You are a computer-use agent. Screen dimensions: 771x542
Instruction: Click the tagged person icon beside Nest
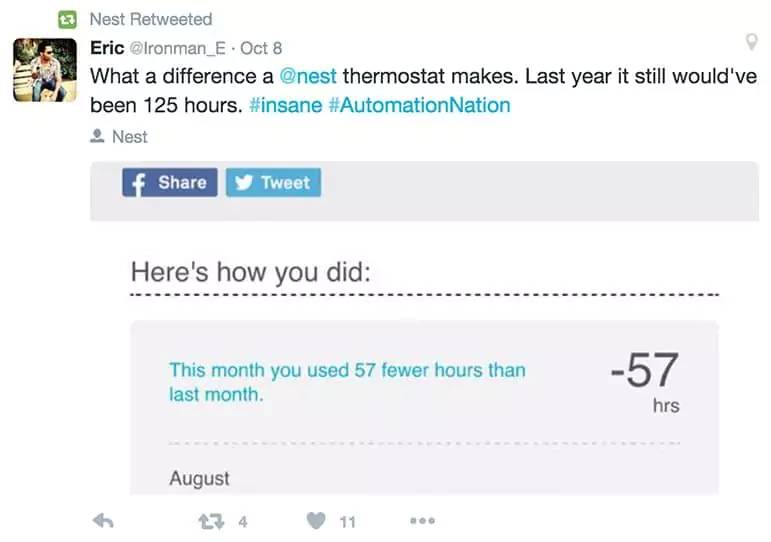click(x=97, y=136)
